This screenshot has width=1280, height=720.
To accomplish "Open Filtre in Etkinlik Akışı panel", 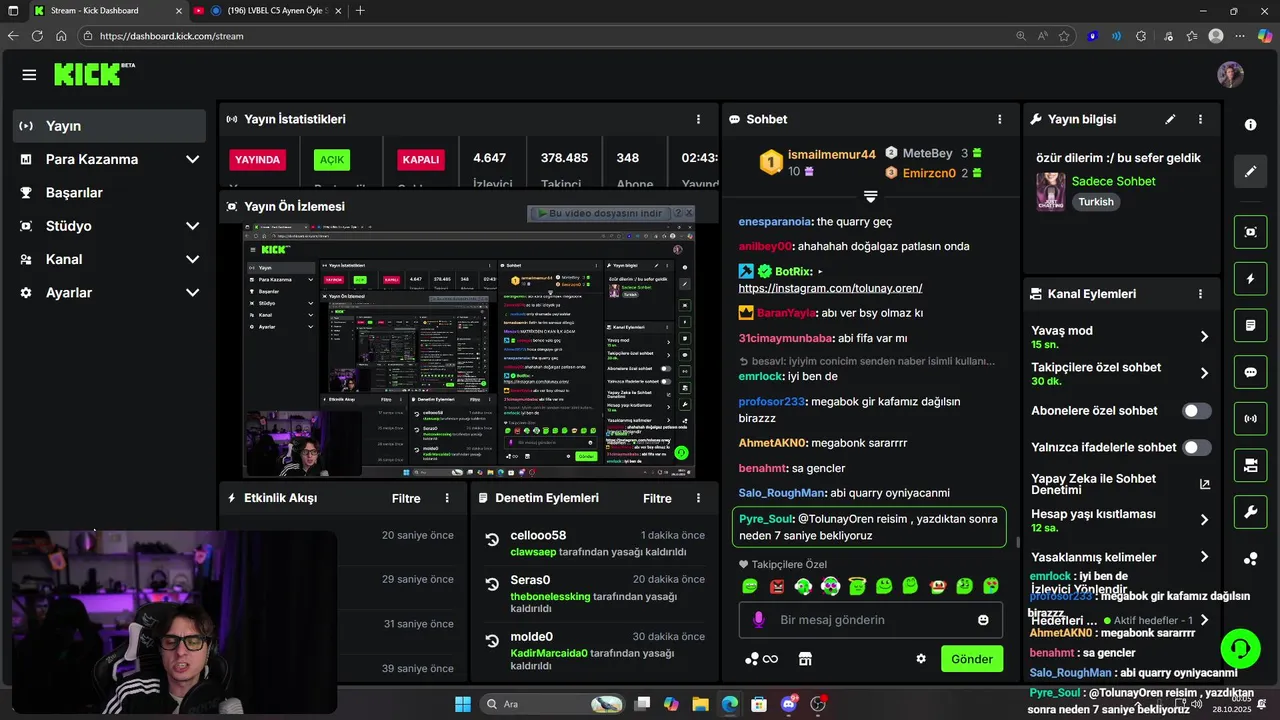I will (406, 498).
